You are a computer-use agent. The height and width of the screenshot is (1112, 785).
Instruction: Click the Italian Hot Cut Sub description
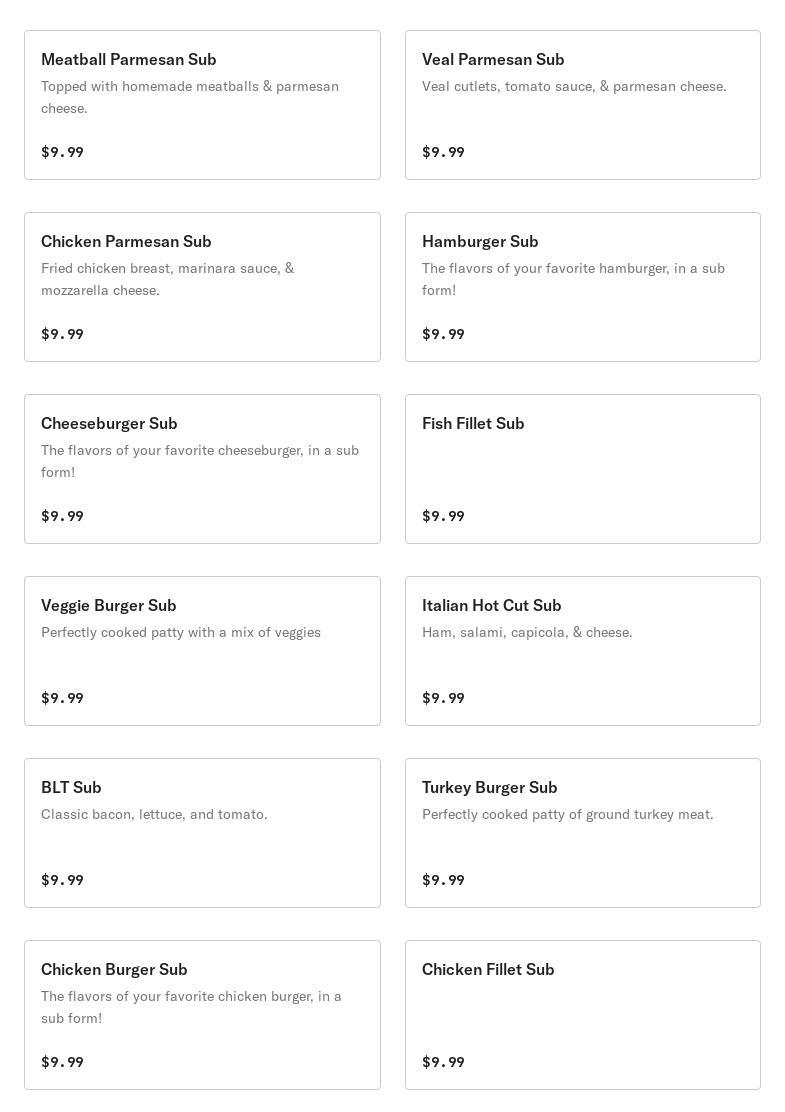527,633
